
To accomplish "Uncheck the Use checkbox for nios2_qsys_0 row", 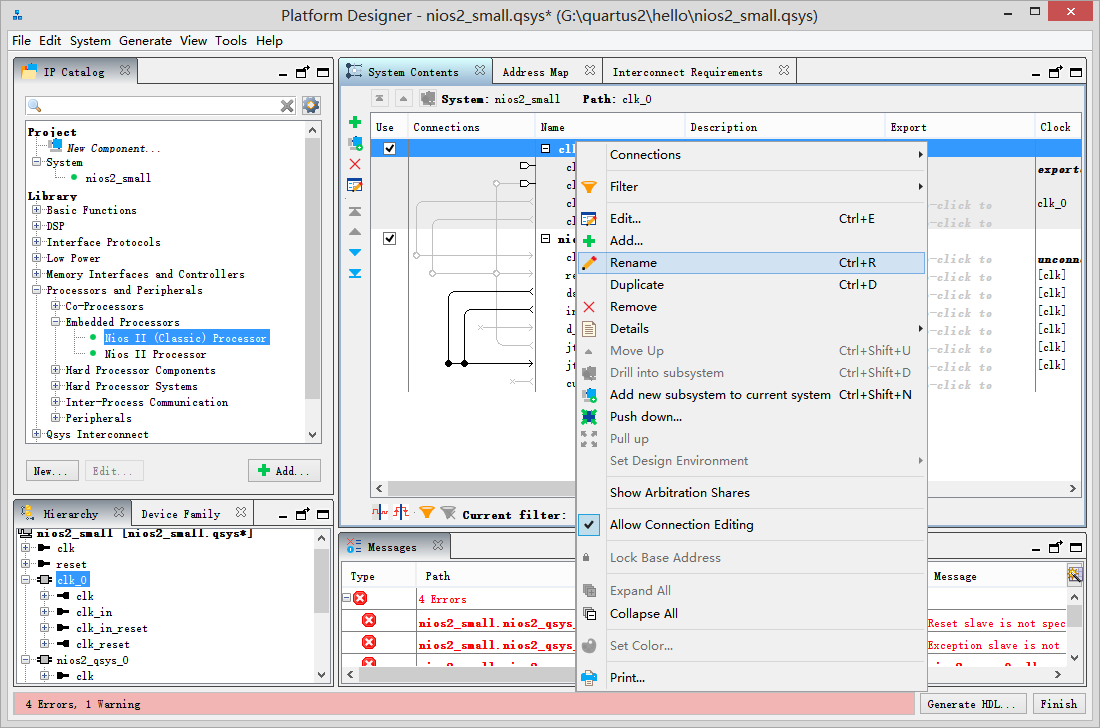I will [x=389, y=238].
